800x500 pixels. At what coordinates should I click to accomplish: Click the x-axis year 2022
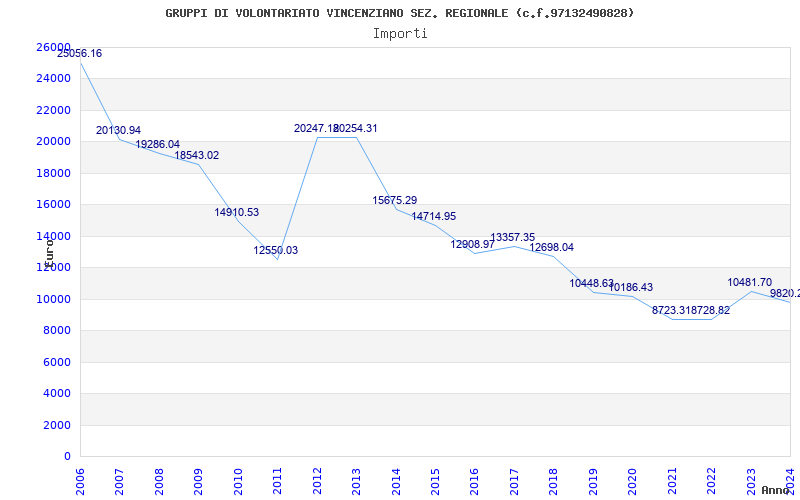(x=711, y=482)
